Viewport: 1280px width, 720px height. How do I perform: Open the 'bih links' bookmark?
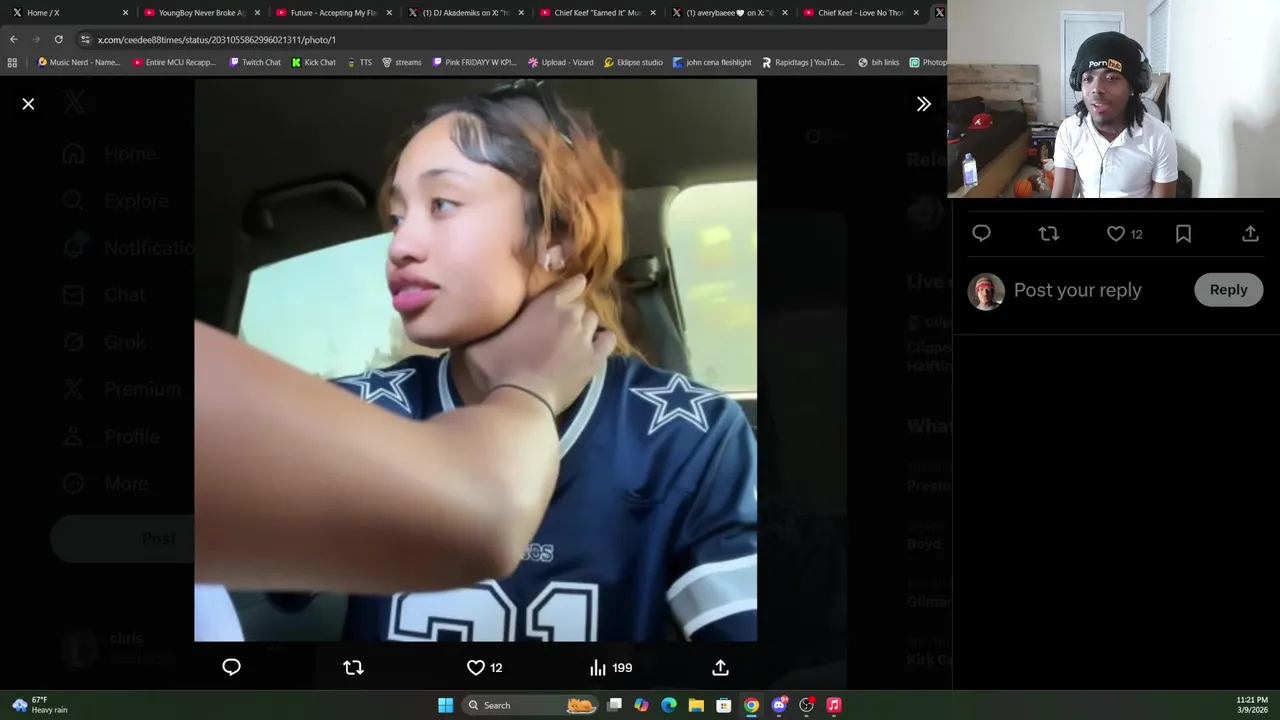point(878,62)
